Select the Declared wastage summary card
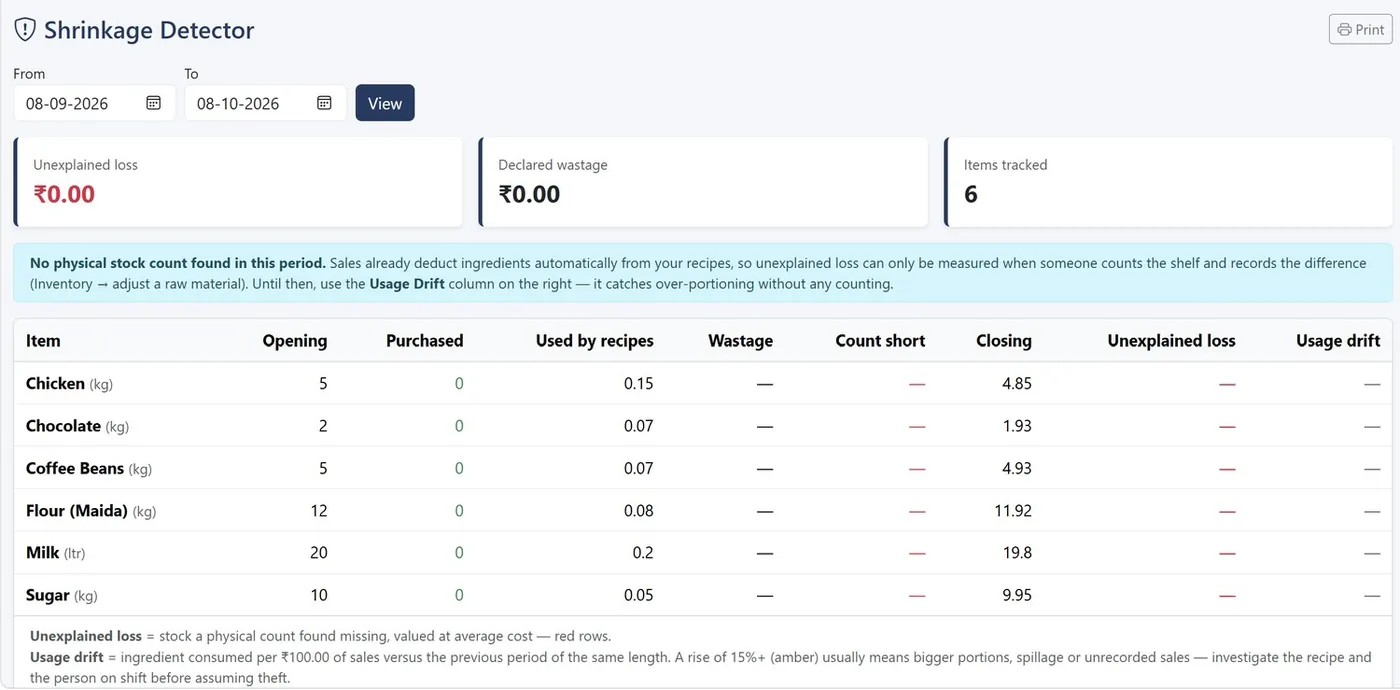The height and width of the screenshot is (690, 1400). [x=703, y=182]
